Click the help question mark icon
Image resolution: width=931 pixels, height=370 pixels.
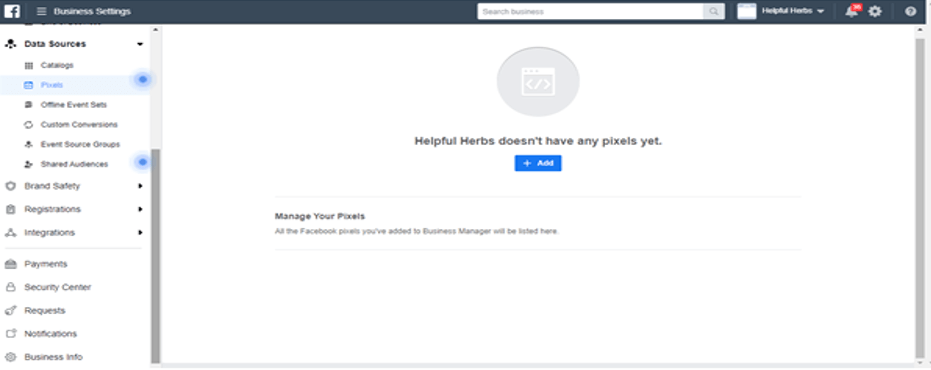910,11
